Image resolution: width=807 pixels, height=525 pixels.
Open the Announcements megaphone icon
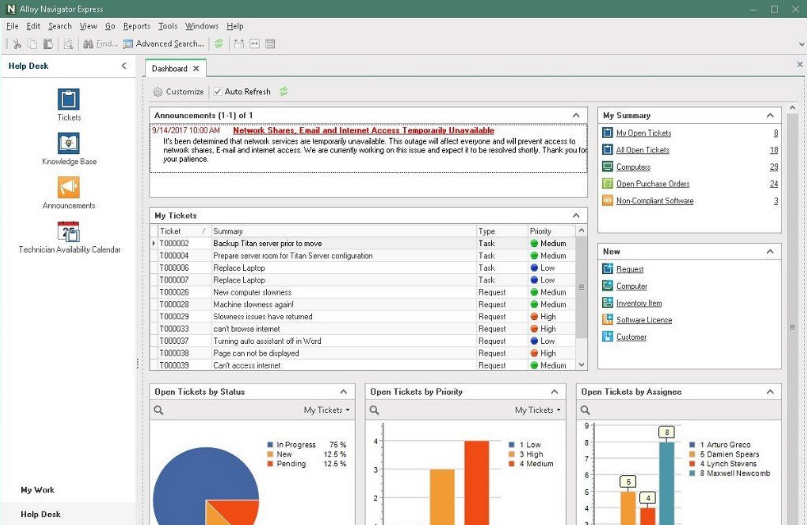(68, 188)
